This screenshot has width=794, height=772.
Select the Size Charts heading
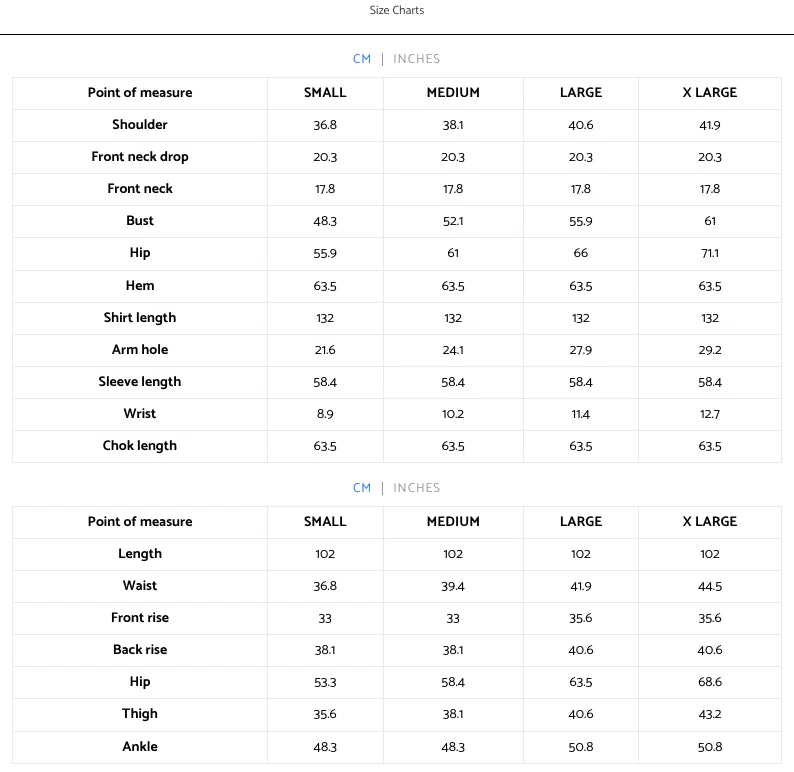click(x=396, y=10)
